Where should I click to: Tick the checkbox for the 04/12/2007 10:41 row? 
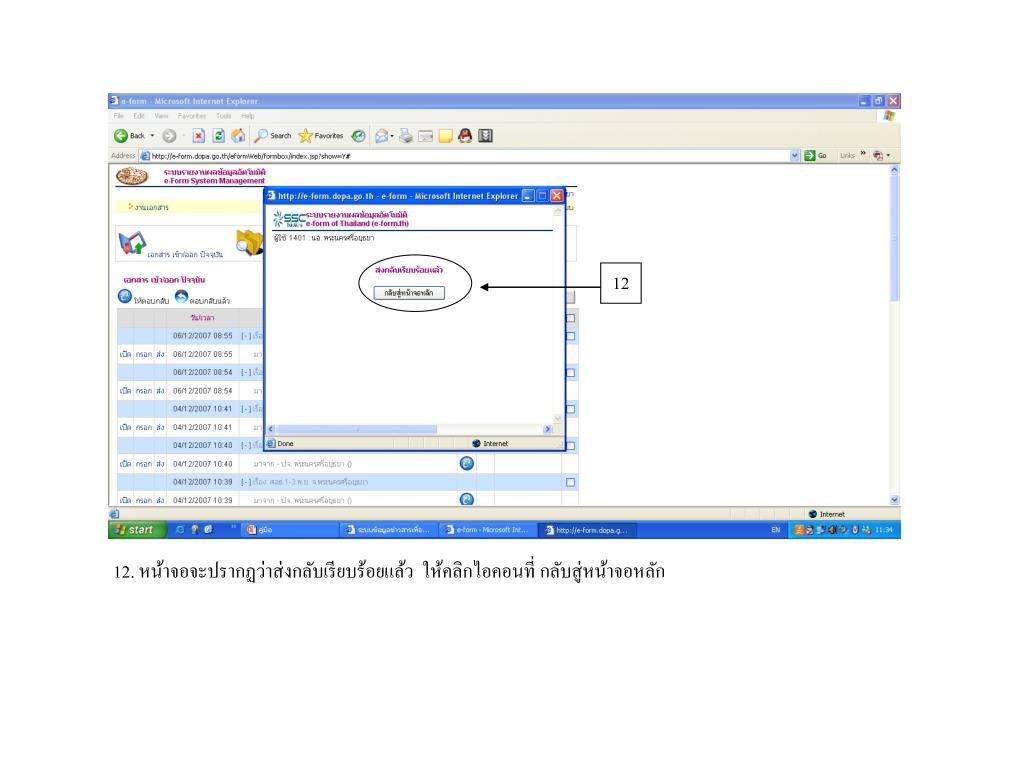[570, 409]
